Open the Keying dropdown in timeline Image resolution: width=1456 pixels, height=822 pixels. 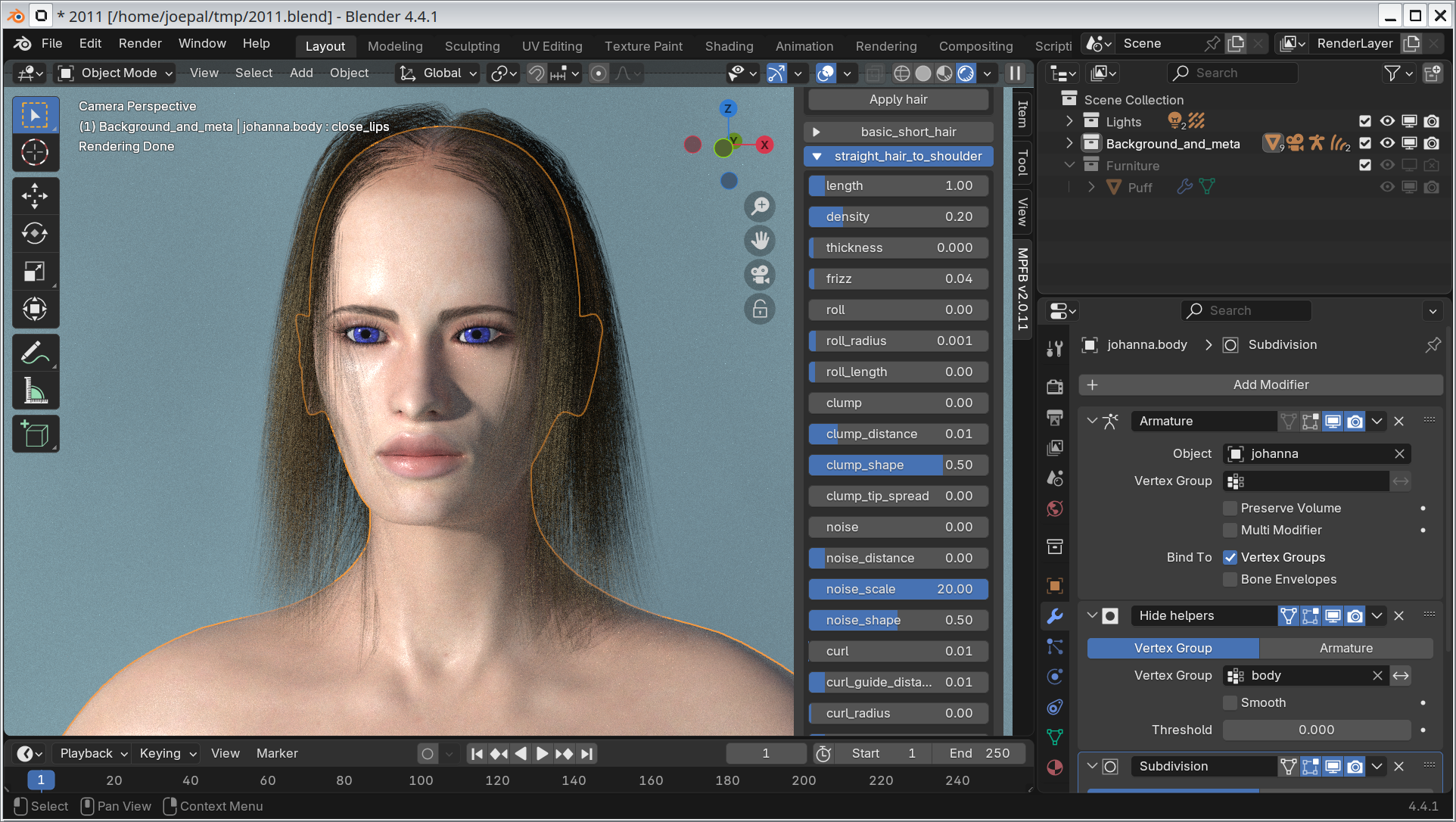[x=168, y=753]
